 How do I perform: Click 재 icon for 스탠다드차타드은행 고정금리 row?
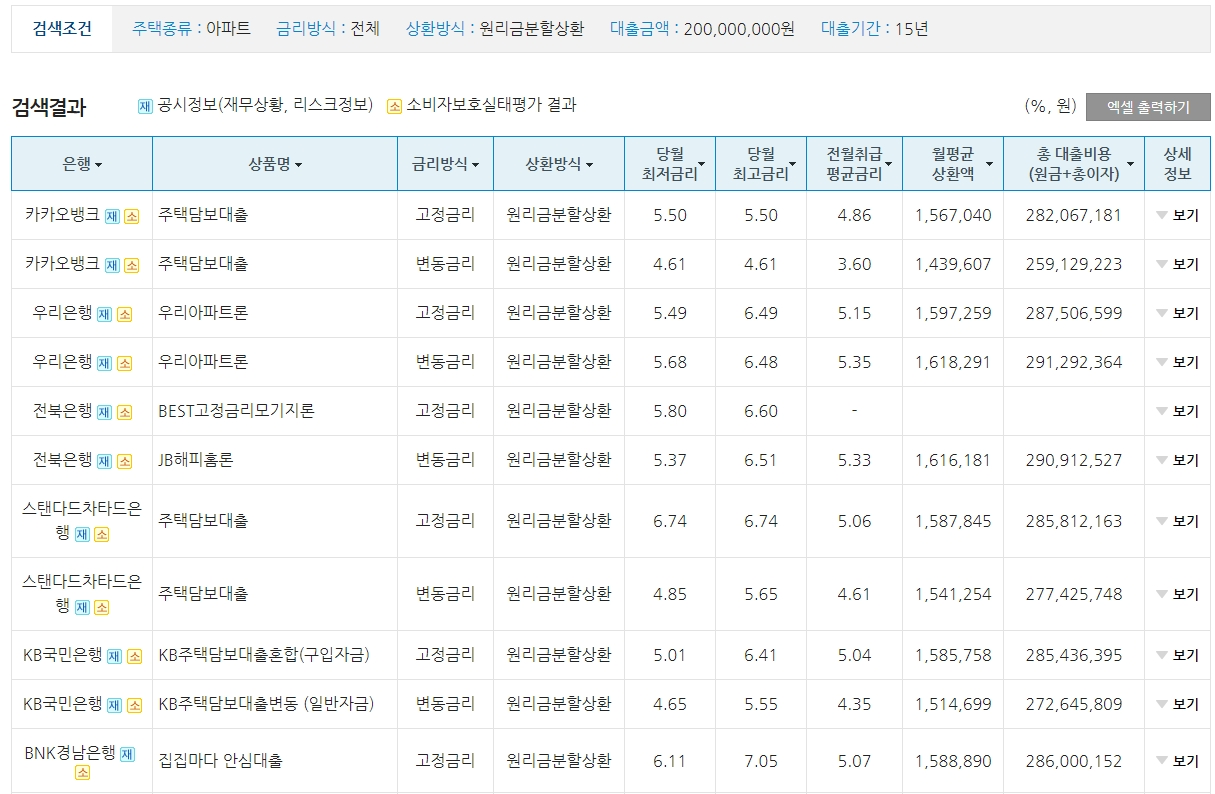tap(82, 534)
